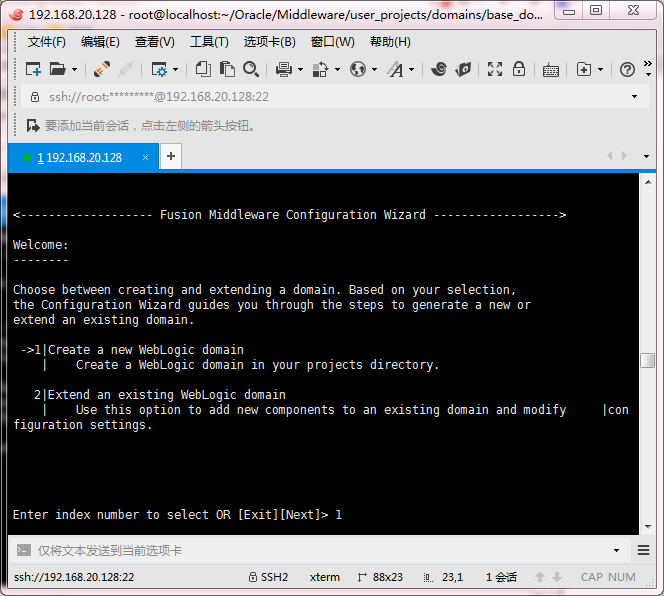Image resolution: width=664 pixels, height=596 pixels.
Task: Click the globe encoding icon
Action: click(x=358, y=69)
